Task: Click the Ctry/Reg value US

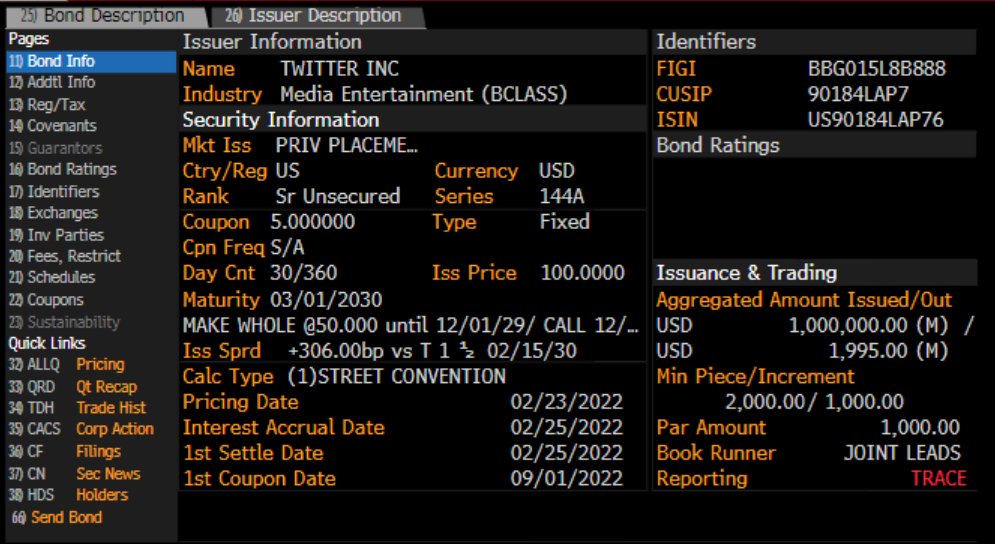Action: 287,171
